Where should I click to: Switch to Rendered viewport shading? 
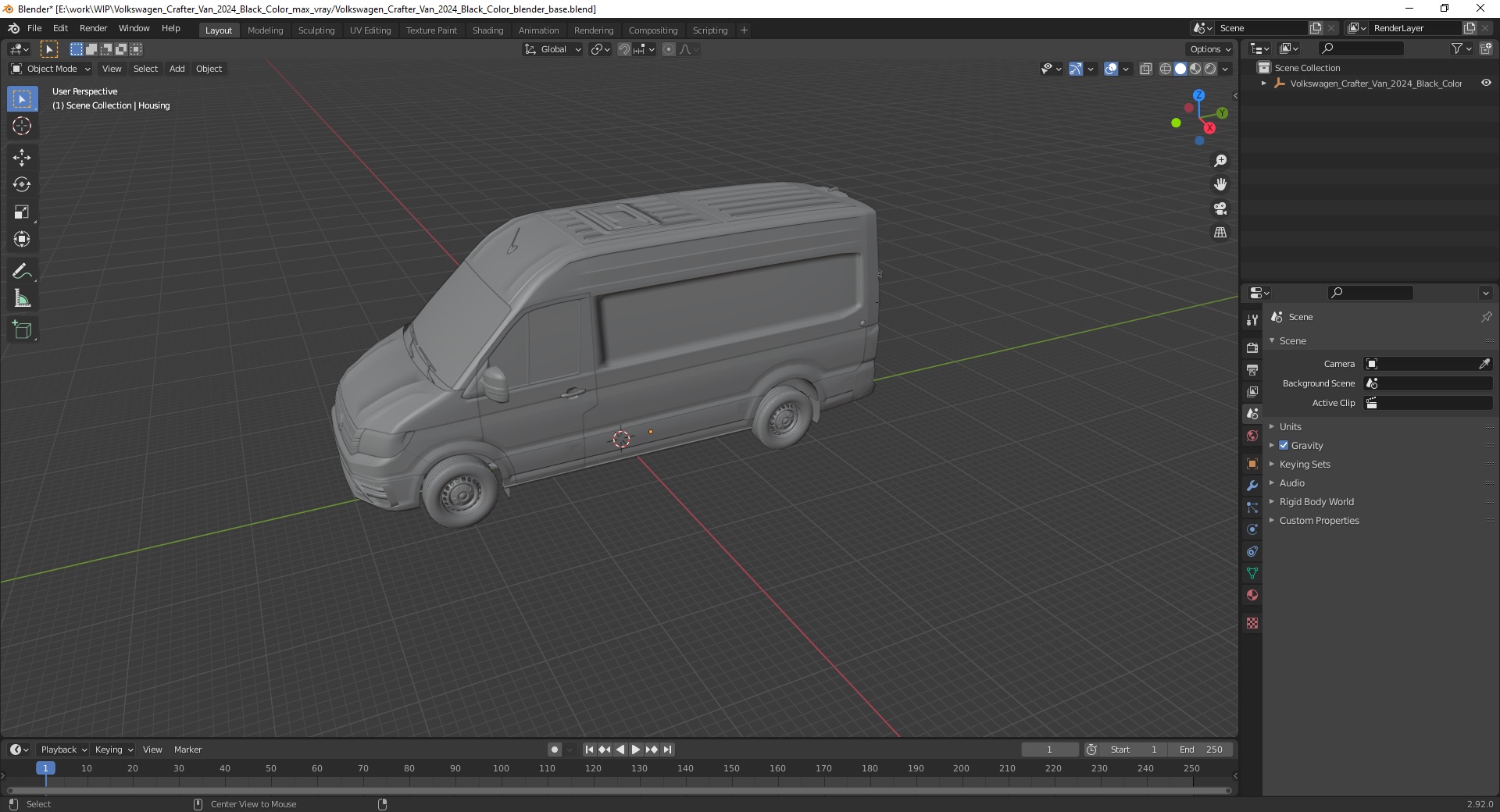tap(1210, 69)
